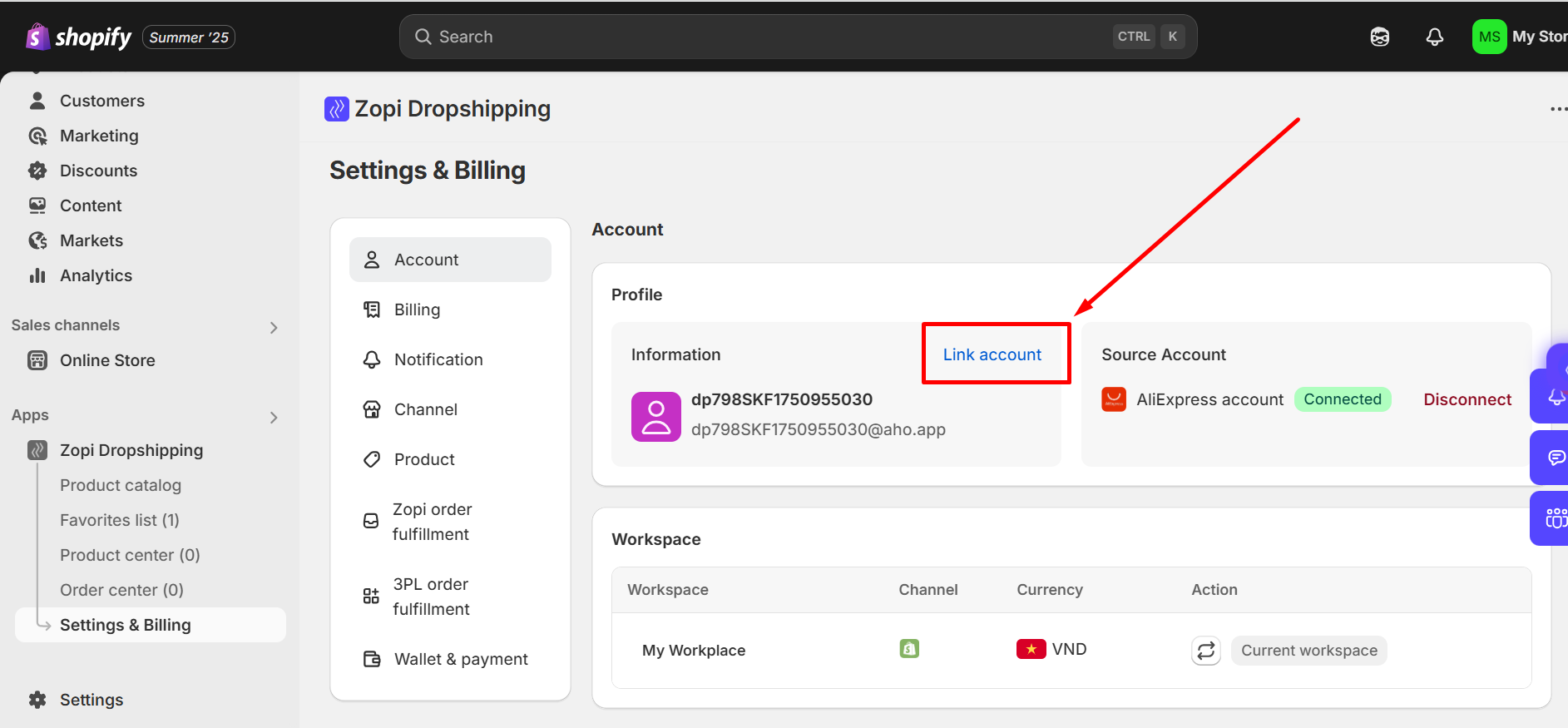This screenshot has width=1568, height=728.
Task: Click Disconnect for AliExpress account
Action: point(1467,399)
